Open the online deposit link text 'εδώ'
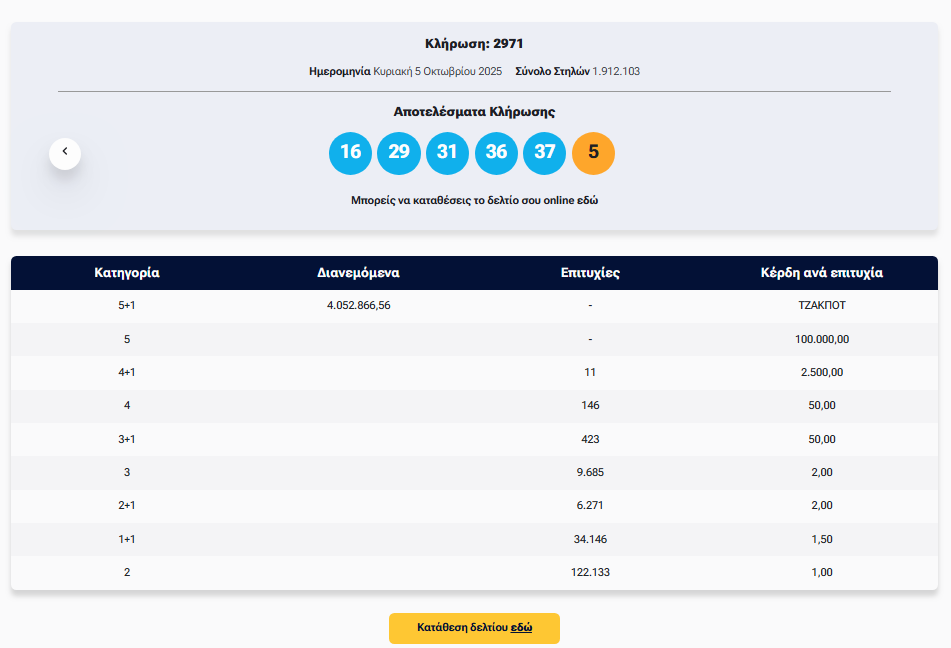The width and height of the screenshot is (951, 648). point(586,200)
